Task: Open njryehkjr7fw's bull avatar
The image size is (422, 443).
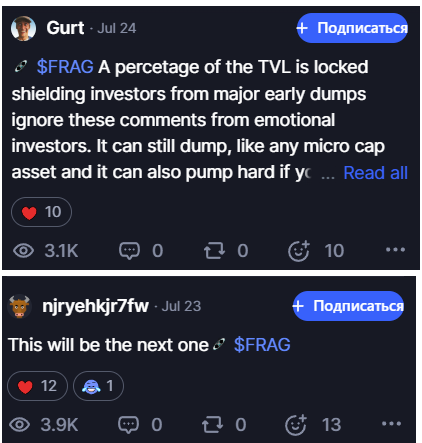Action: [19, 306]
